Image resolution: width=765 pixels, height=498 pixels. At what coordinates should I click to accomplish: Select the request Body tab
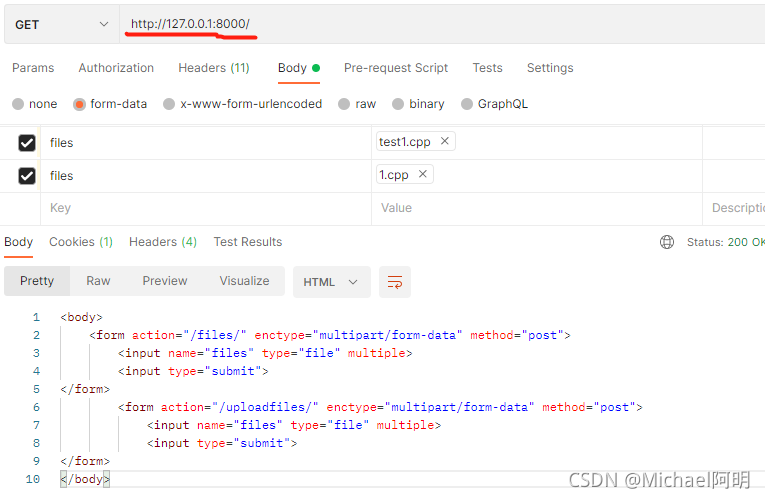point(299,68)
